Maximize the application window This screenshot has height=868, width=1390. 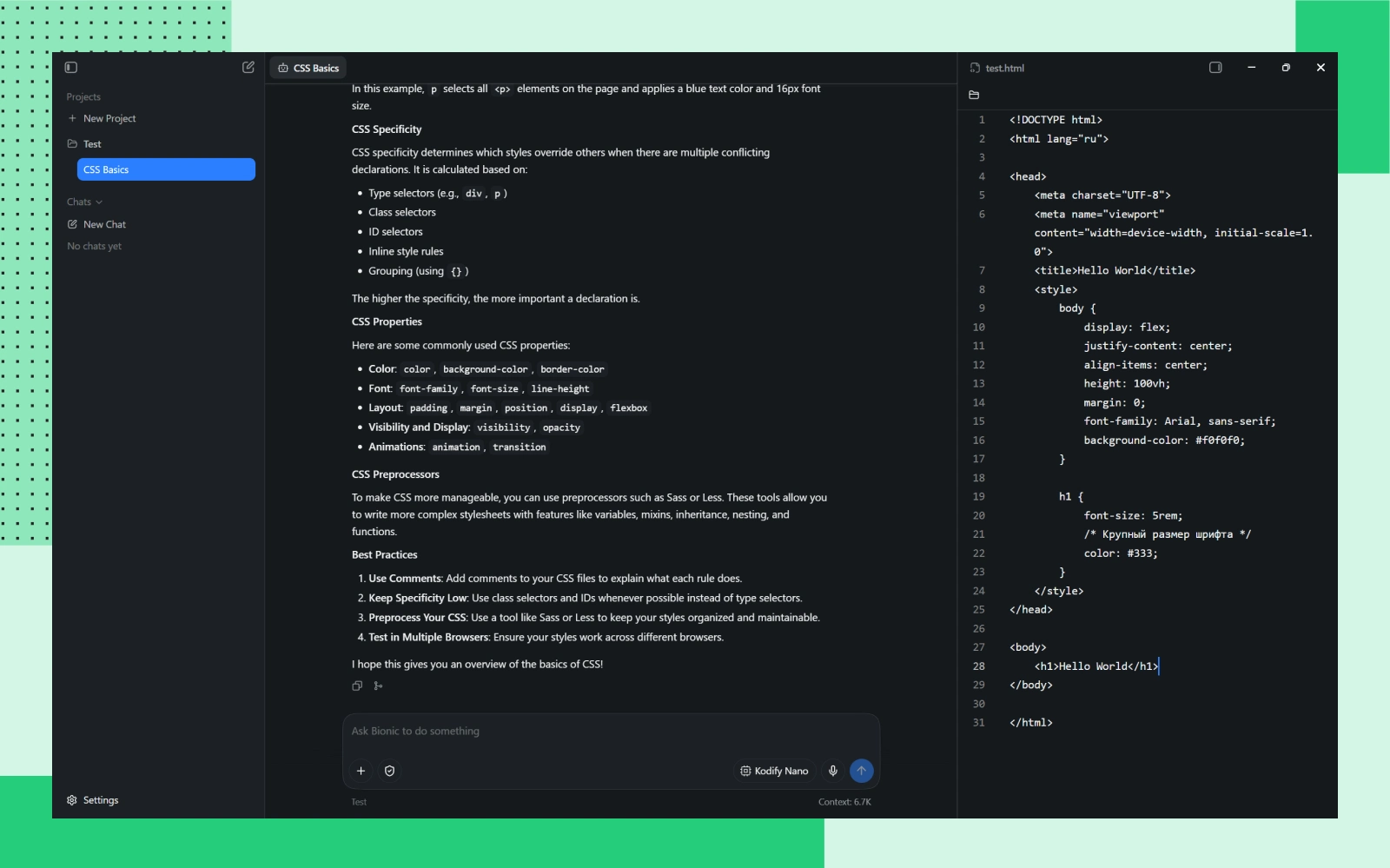point(1286,68)
